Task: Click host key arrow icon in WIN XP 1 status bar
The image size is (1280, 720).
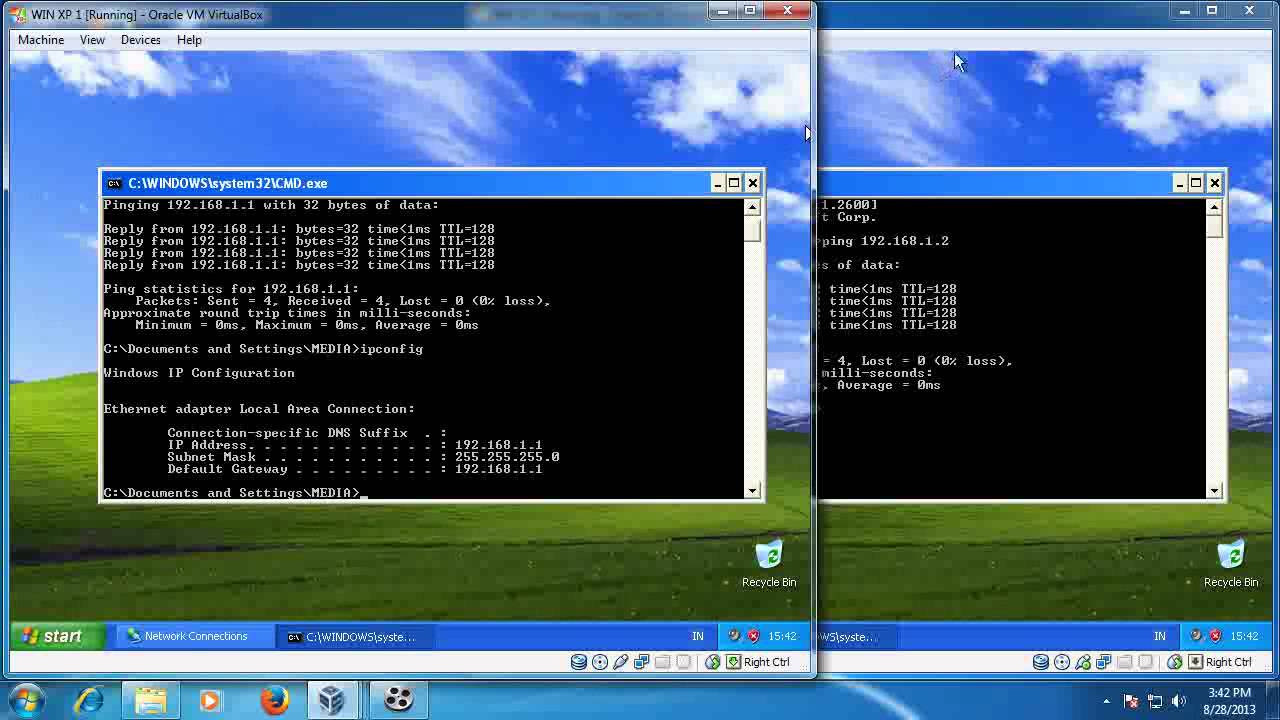Action: click(x=733, y=662)
